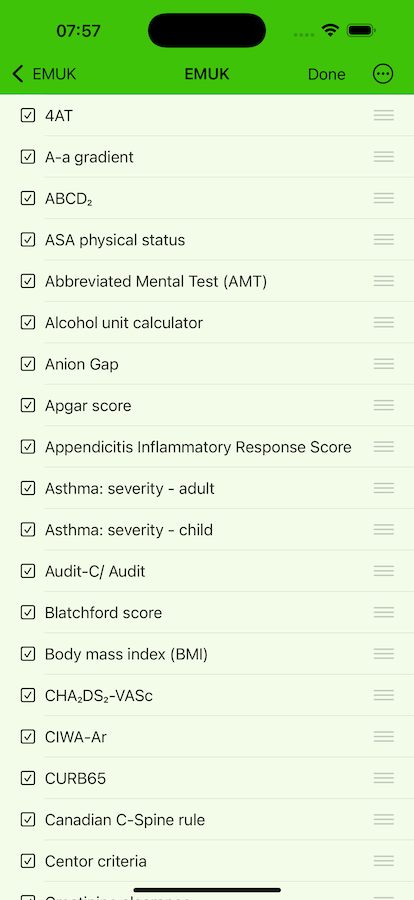This screenshot has height=900, width=414.
Task: Click the reorder handle for Centor criteria
Action: (384, 861)
